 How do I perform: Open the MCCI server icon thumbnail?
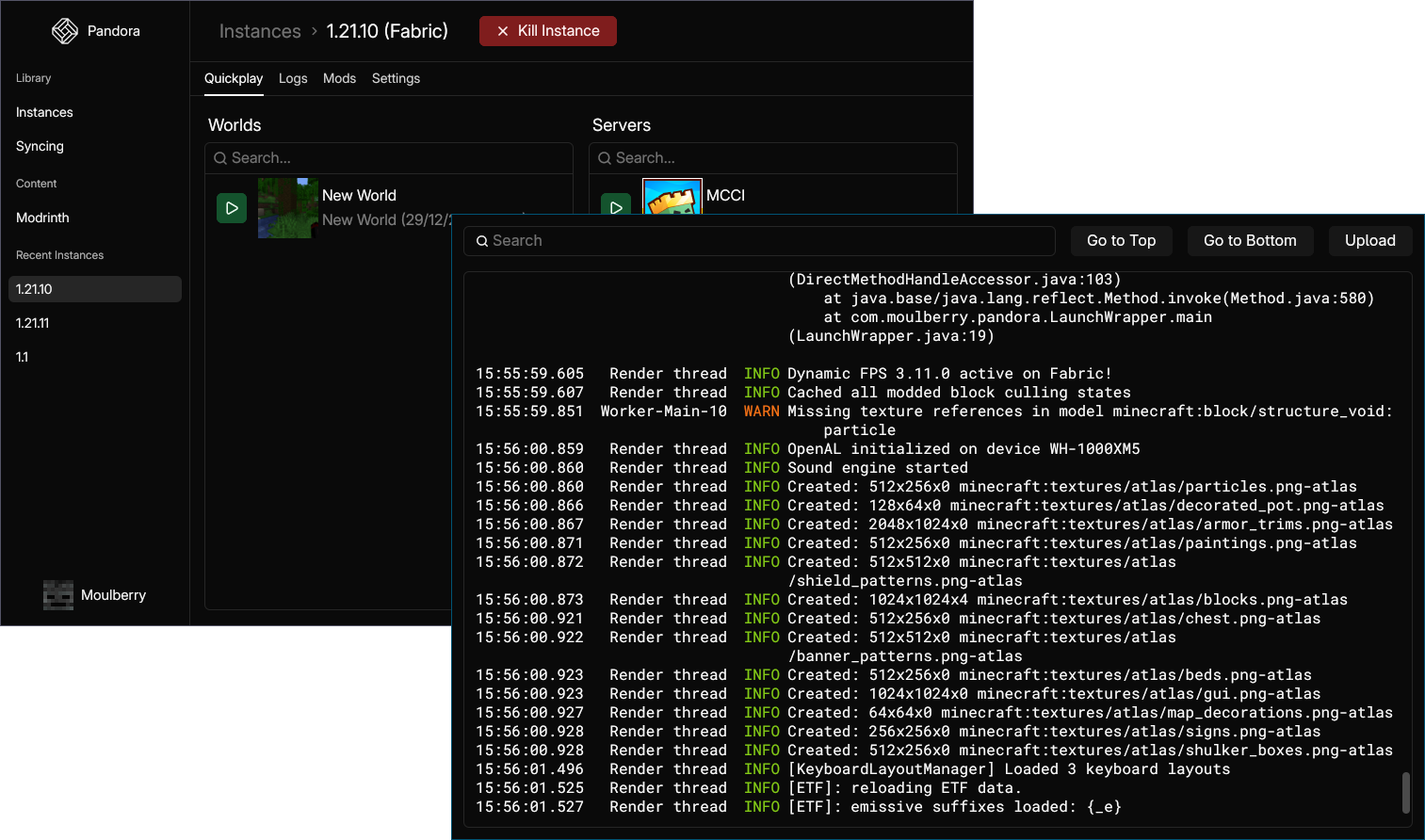[x=672, y=197]
